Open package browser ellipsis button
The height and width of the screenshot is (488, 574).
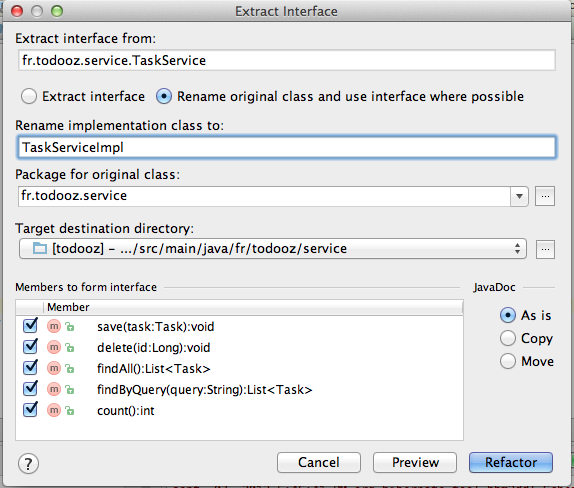(x=545, y=196)
